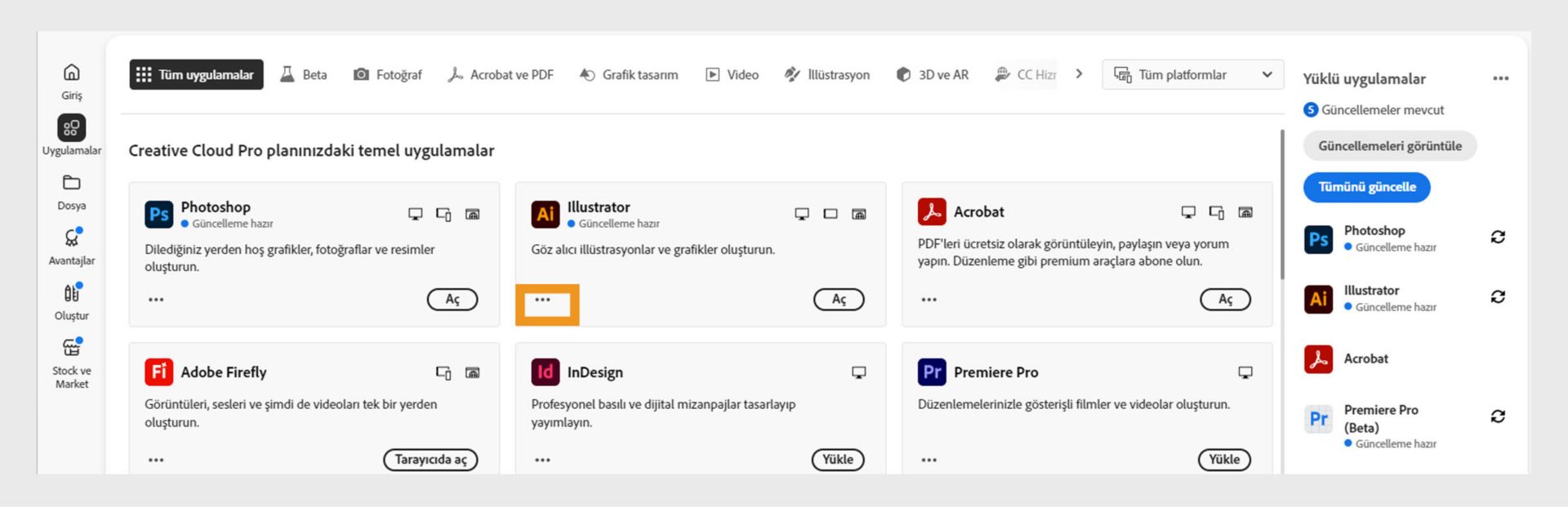Click mobile/tablet platform icon on Photoshop card
The image size is (1568, 507).
[x=443, y=214]
